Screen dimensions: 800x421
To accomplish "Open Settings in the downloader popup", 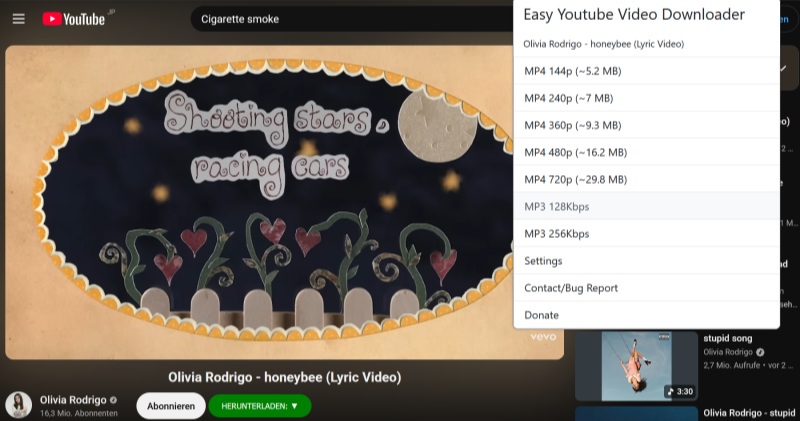I will point(646,260).
